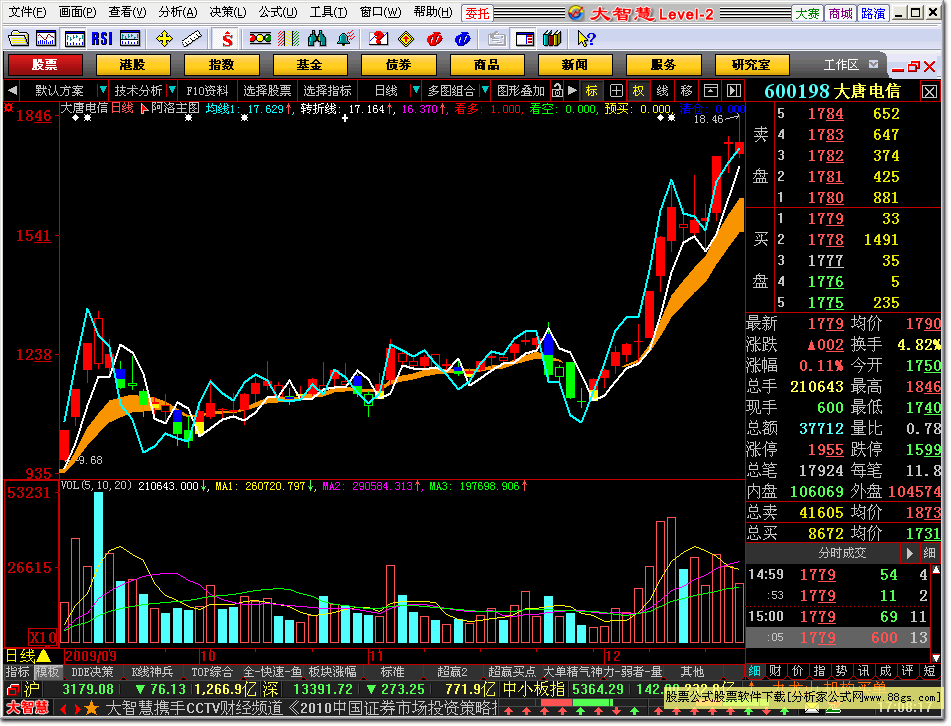
Task: Click the K-line chart toolbar icon
Action: [x=75, y=39]
